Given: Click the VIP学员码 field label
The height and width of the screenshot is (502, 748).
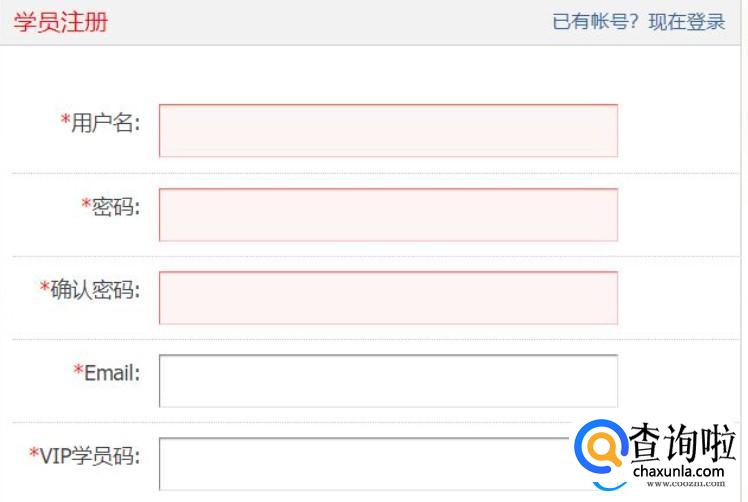Looking at the screenshot, I should click(89, 456).
